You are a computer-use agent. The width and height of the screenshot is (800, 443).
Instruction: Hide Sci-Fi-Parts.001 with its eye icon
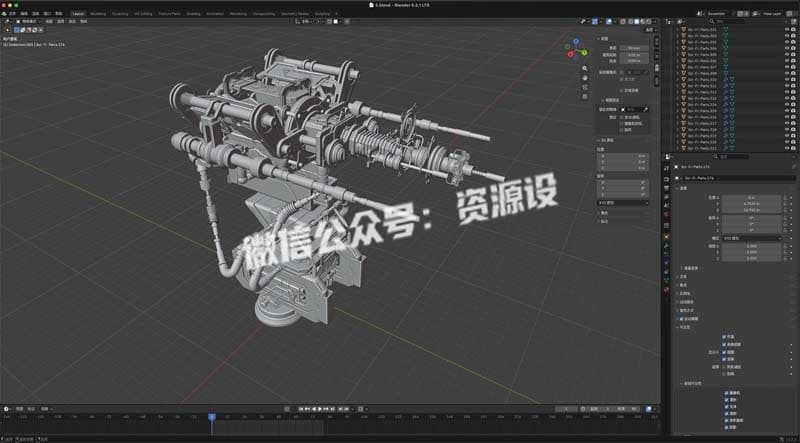tap(787, 30)
